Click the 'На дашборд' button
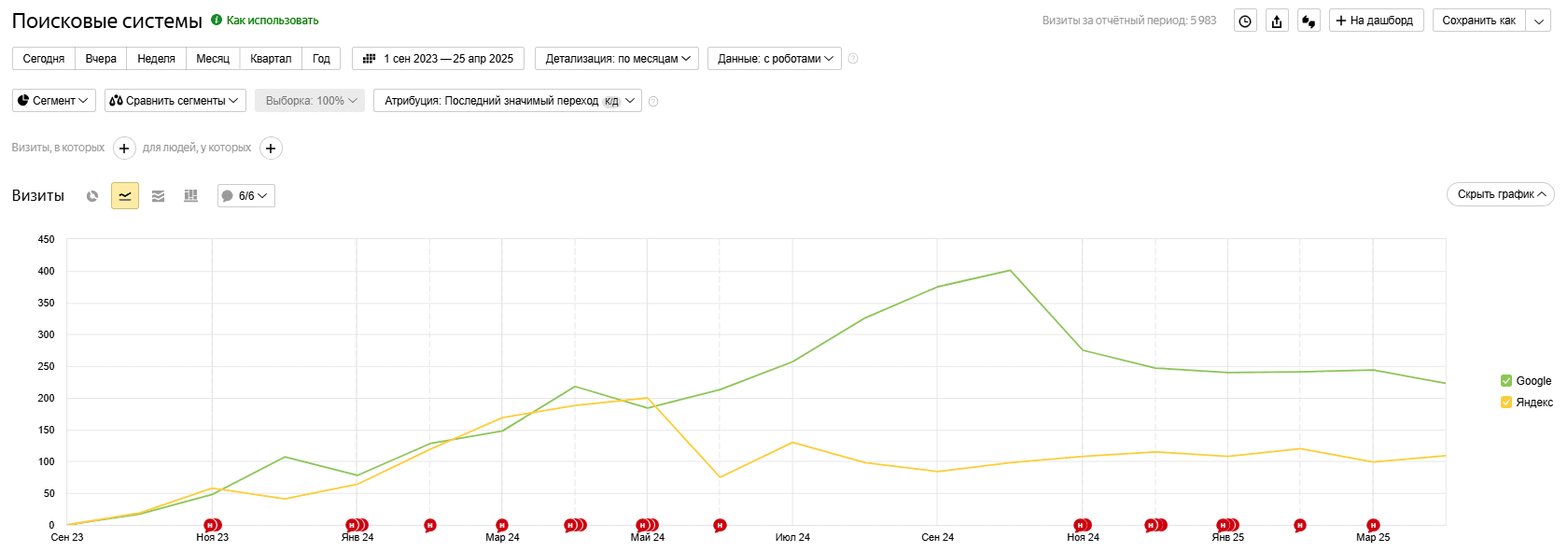Viewport: 1568px width, 552px height. [x=1376, y=21]
